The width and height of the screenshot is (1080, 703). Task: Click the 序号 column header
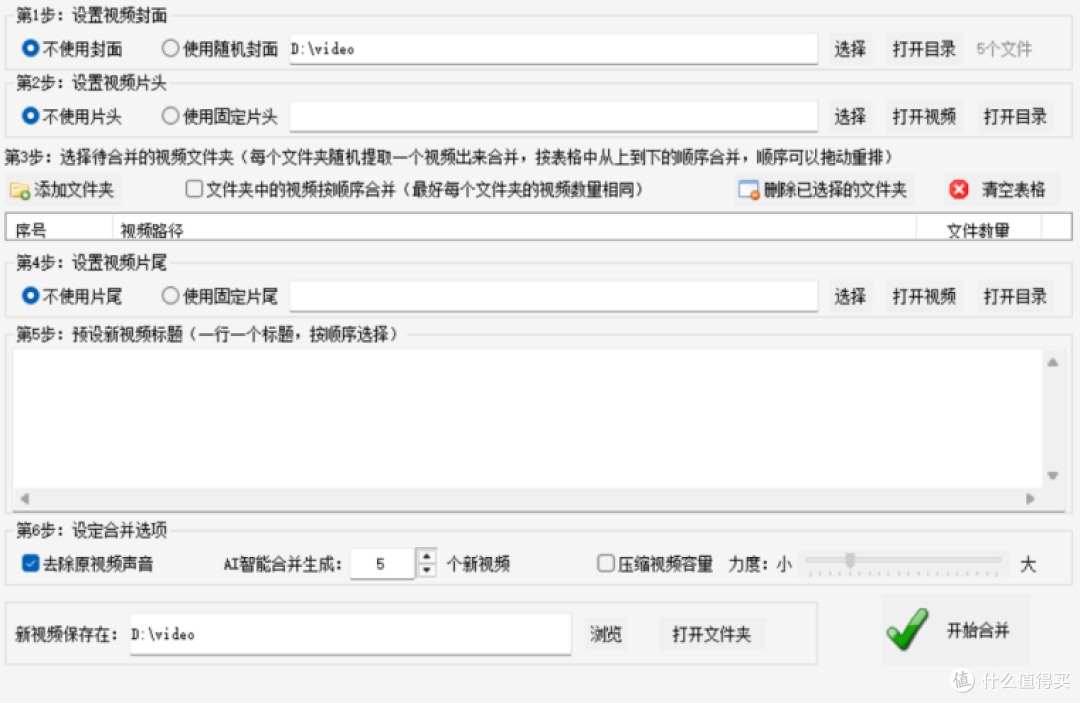[x=59, y=230]
